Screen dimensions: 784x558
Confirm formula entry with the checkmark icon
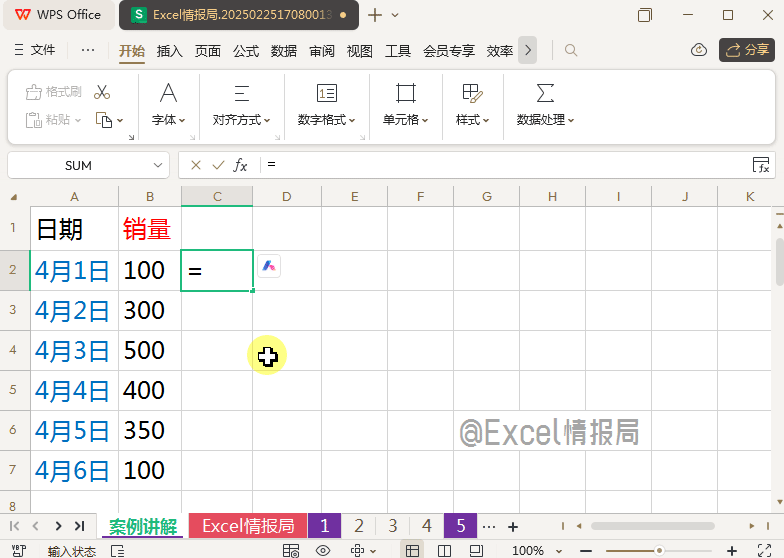click(218, 165)
